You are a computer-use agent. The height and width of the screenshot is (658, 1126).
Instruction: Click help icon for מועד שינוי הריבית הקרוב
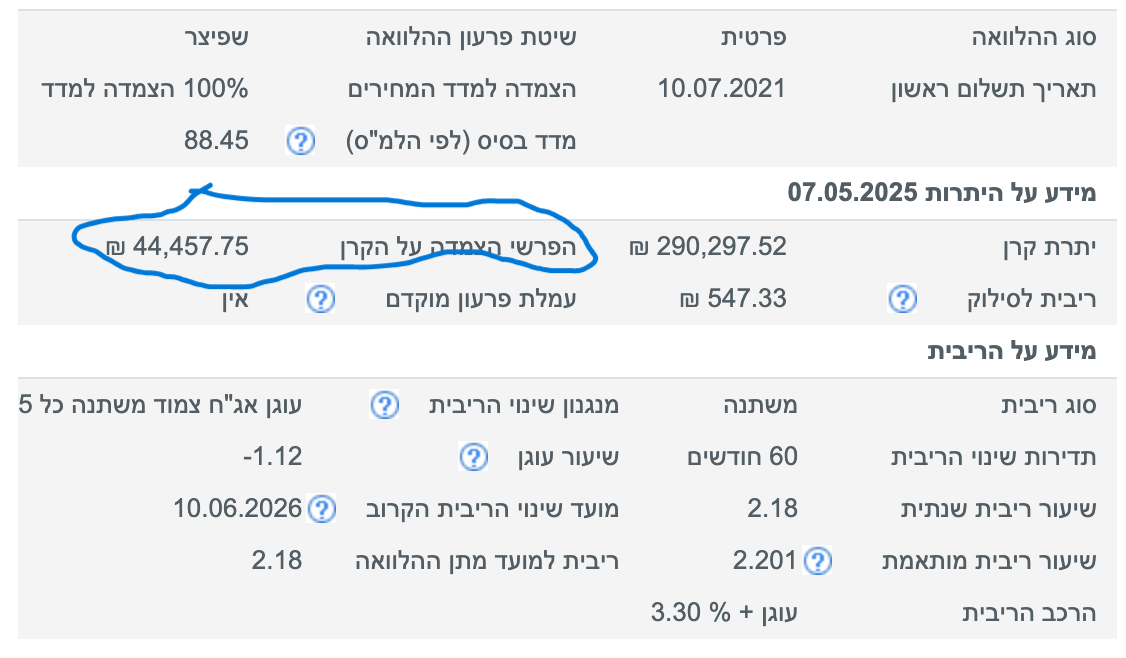[321, 509]
